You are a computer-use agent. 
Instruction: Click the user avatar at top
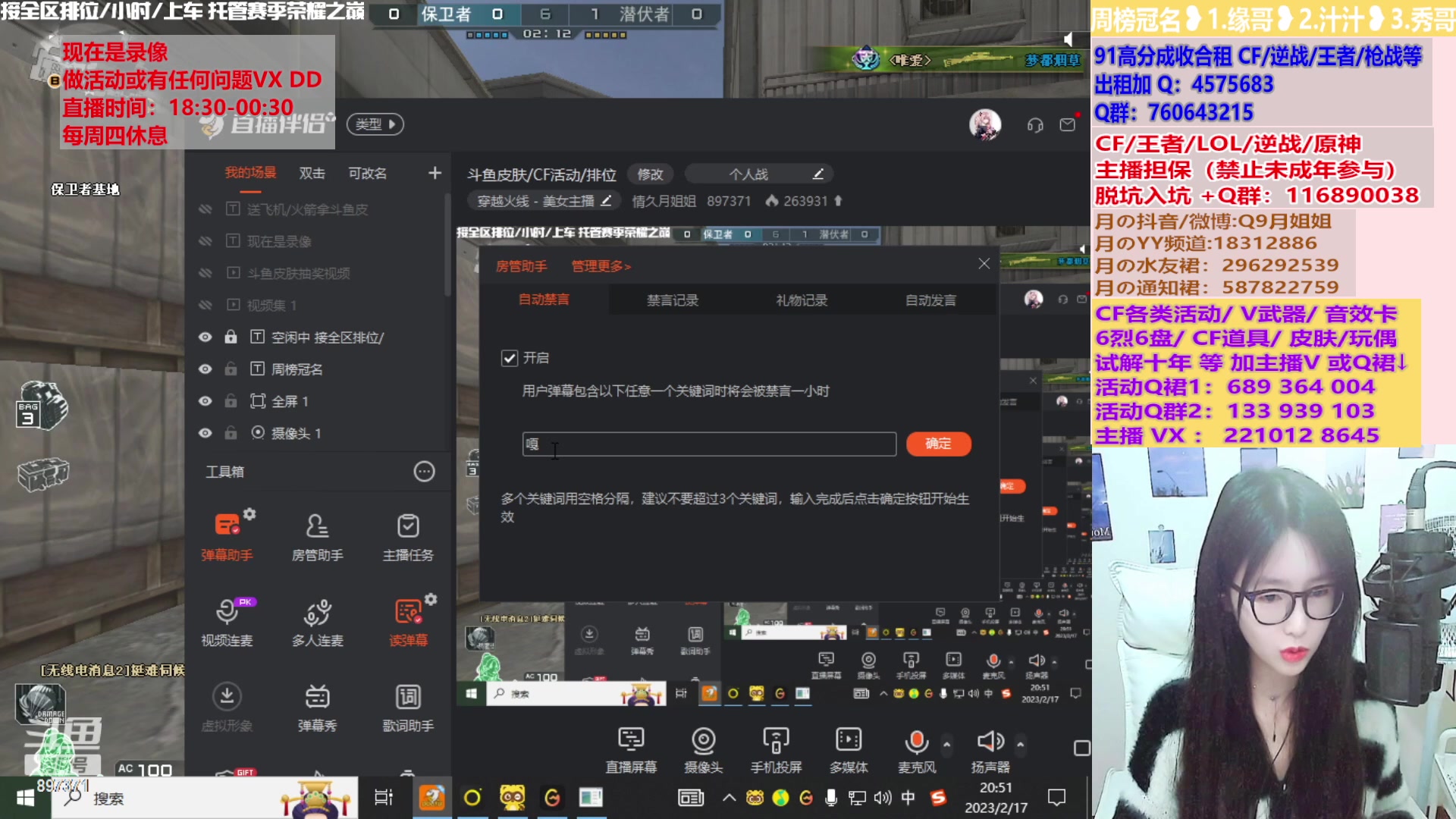point(985,124)
